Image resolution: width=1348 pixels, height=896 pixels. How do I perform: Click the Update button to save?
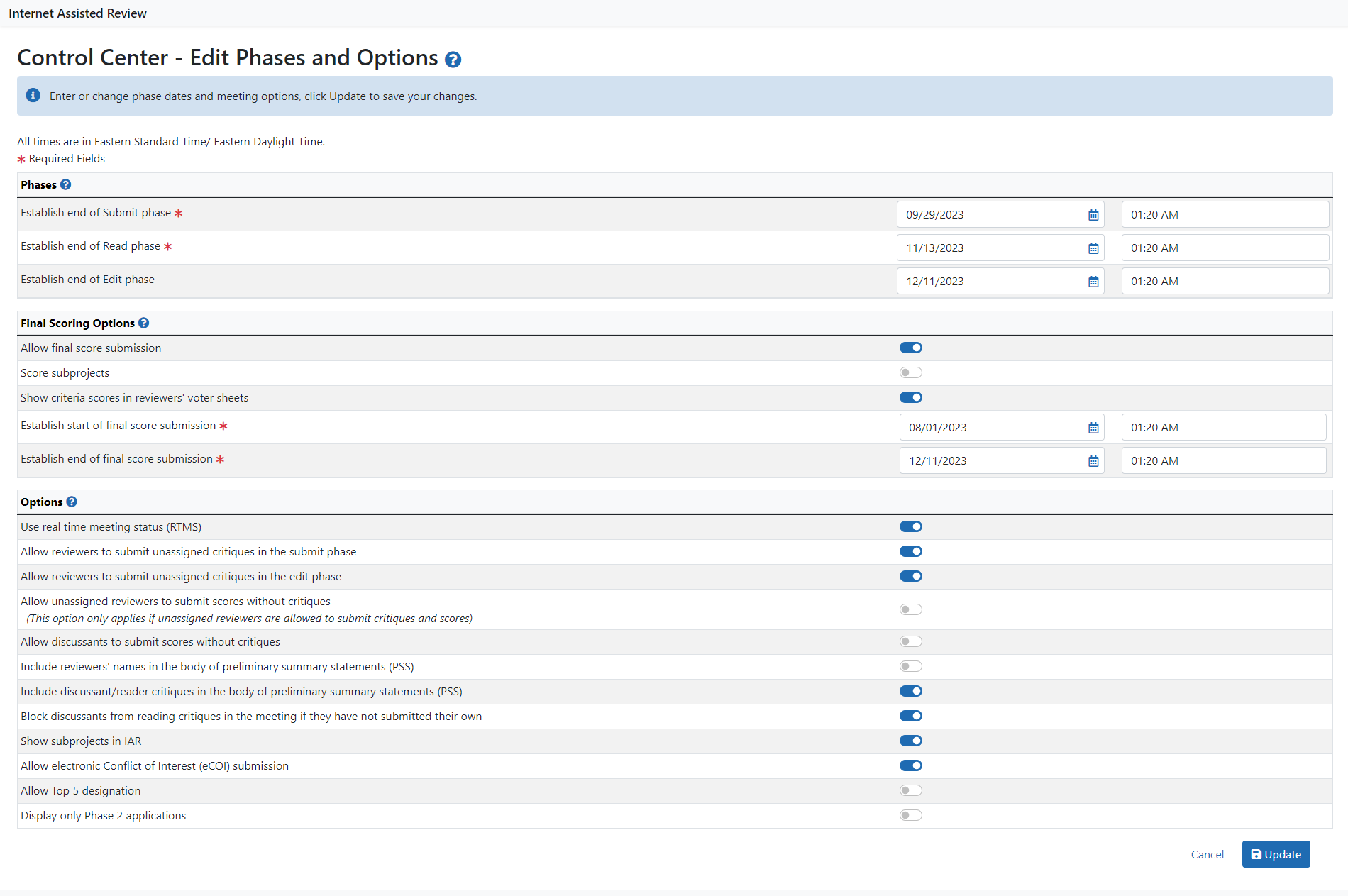point(1276,854)
